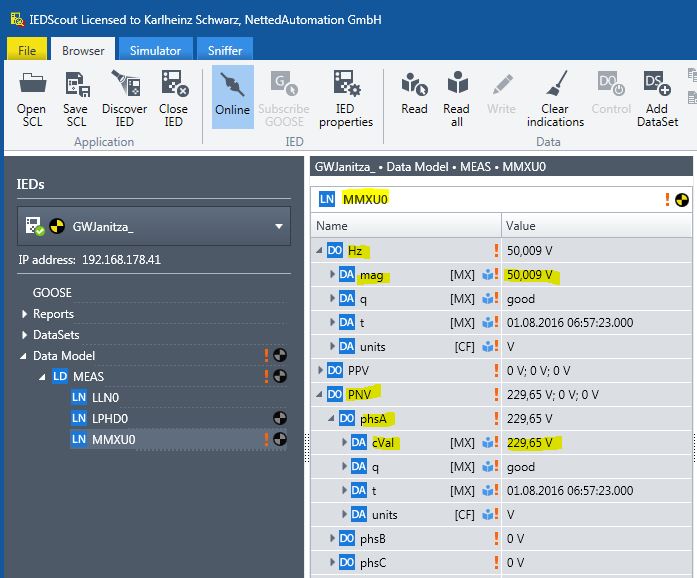Viewport: 697px width, 578px height.
Task: Click the DO icon beside PPV
Action: [335, 370]
